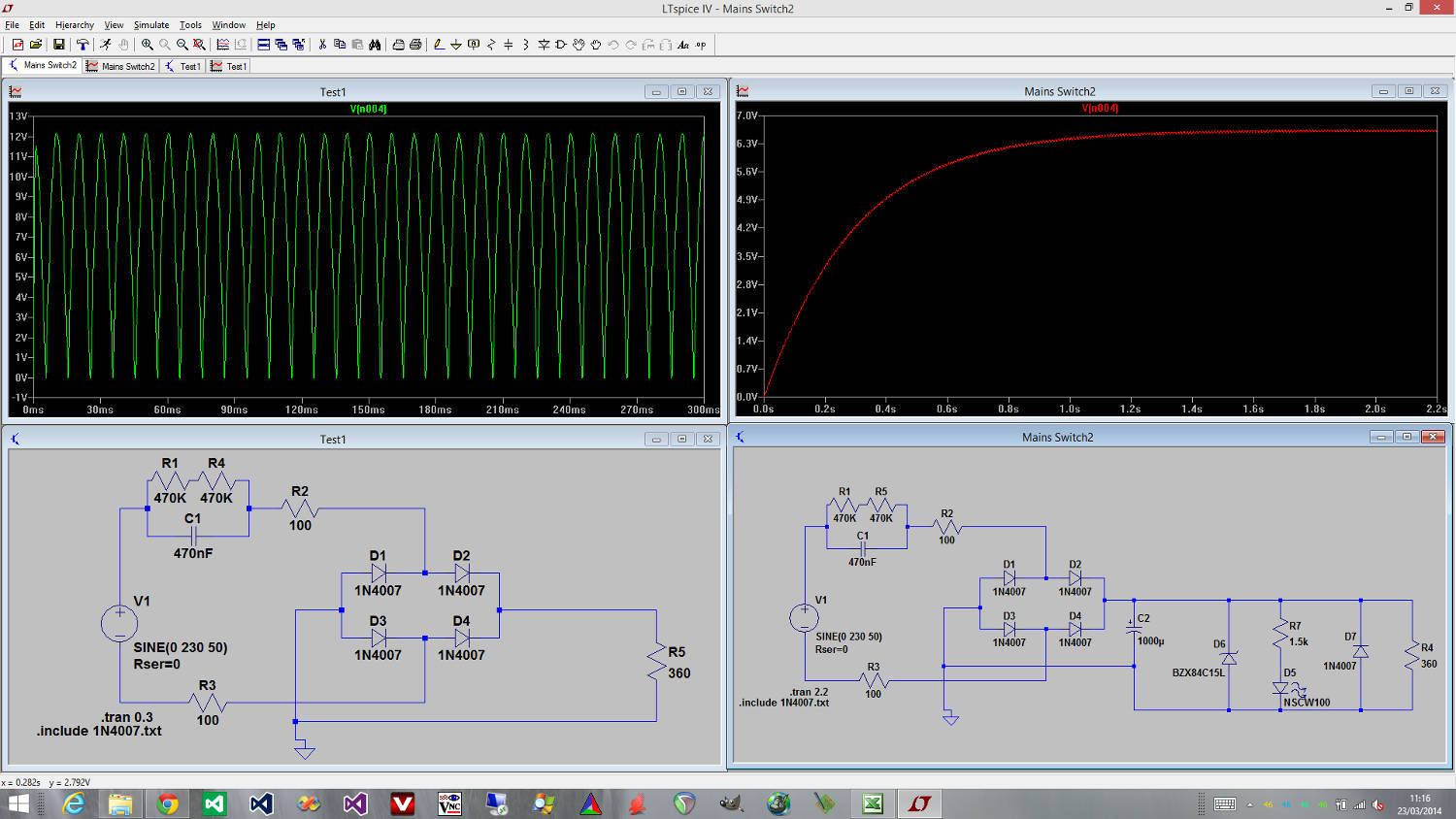
Task: Pick the Diode component tool
Action: point(544,45)
